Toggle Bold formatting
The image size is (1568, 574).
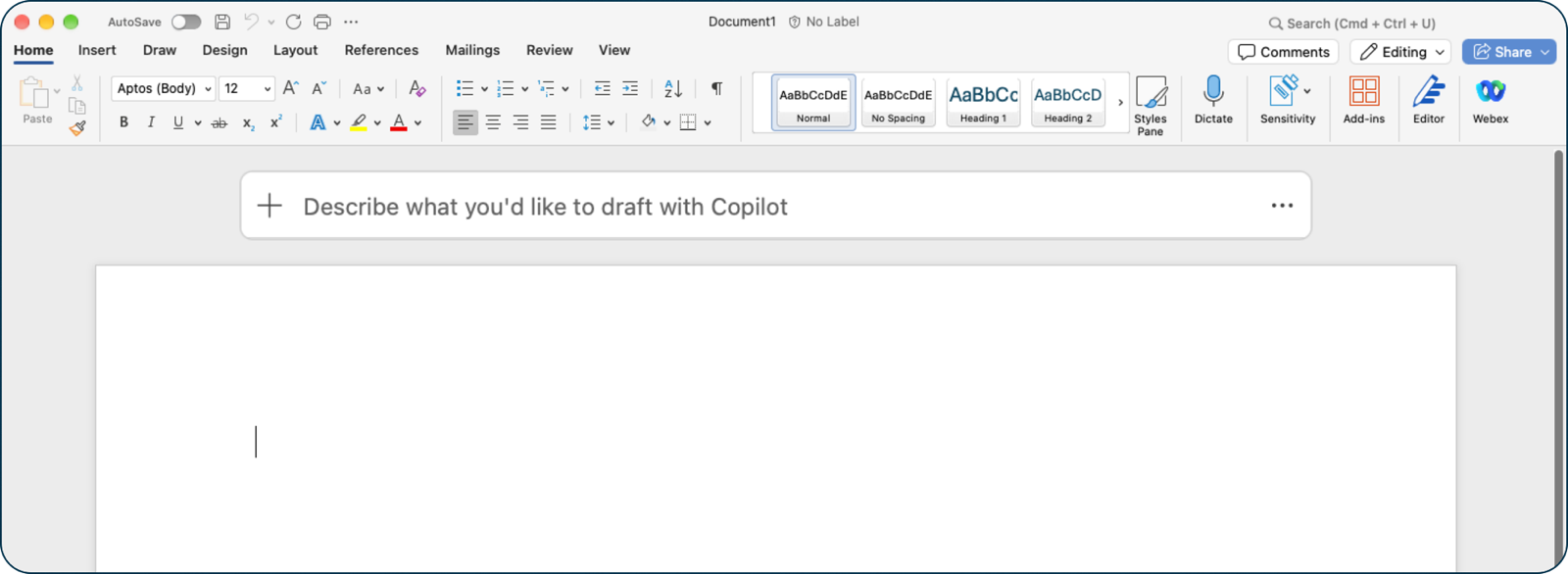[123, 122]
